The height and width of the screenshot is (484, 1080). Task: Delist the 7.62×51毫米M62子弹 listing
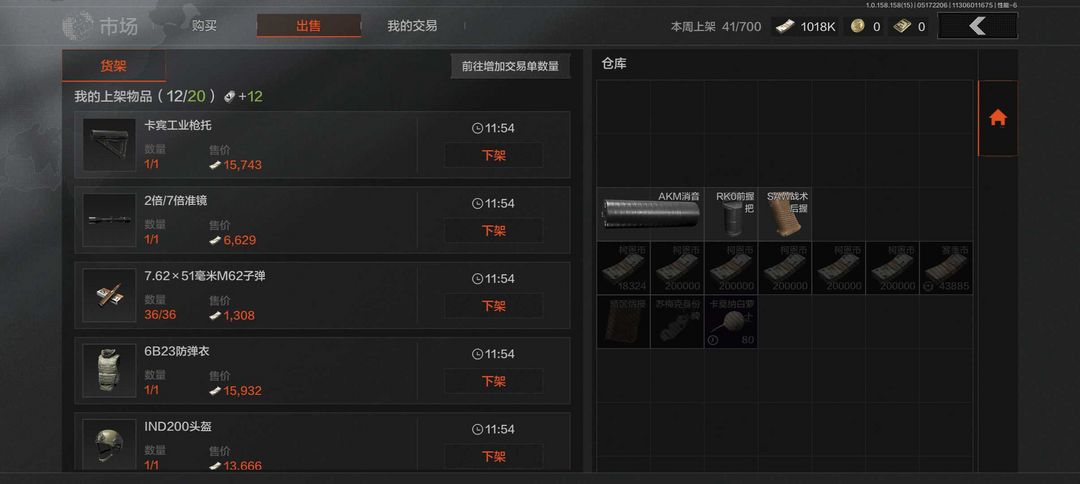493,305
